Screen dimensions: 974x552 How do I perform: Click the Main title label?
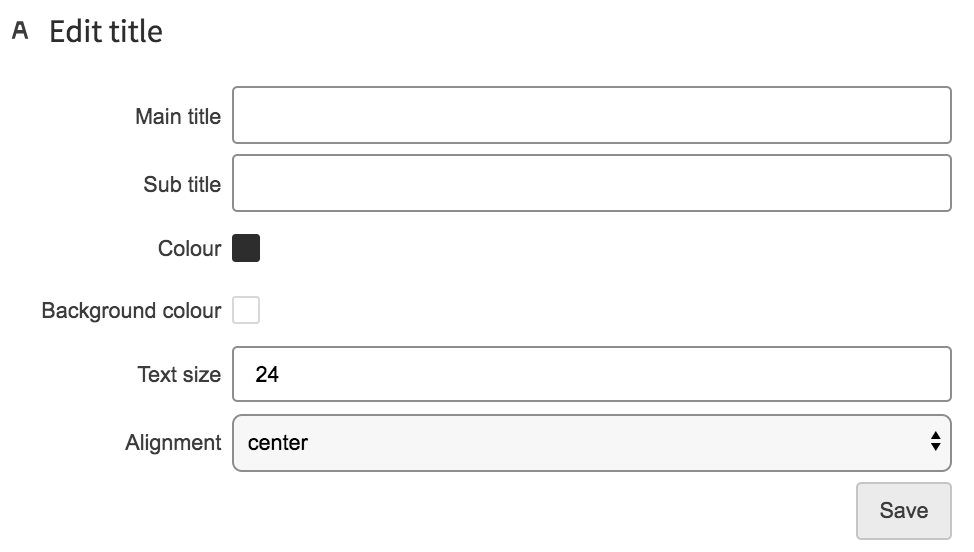[178, 116]
